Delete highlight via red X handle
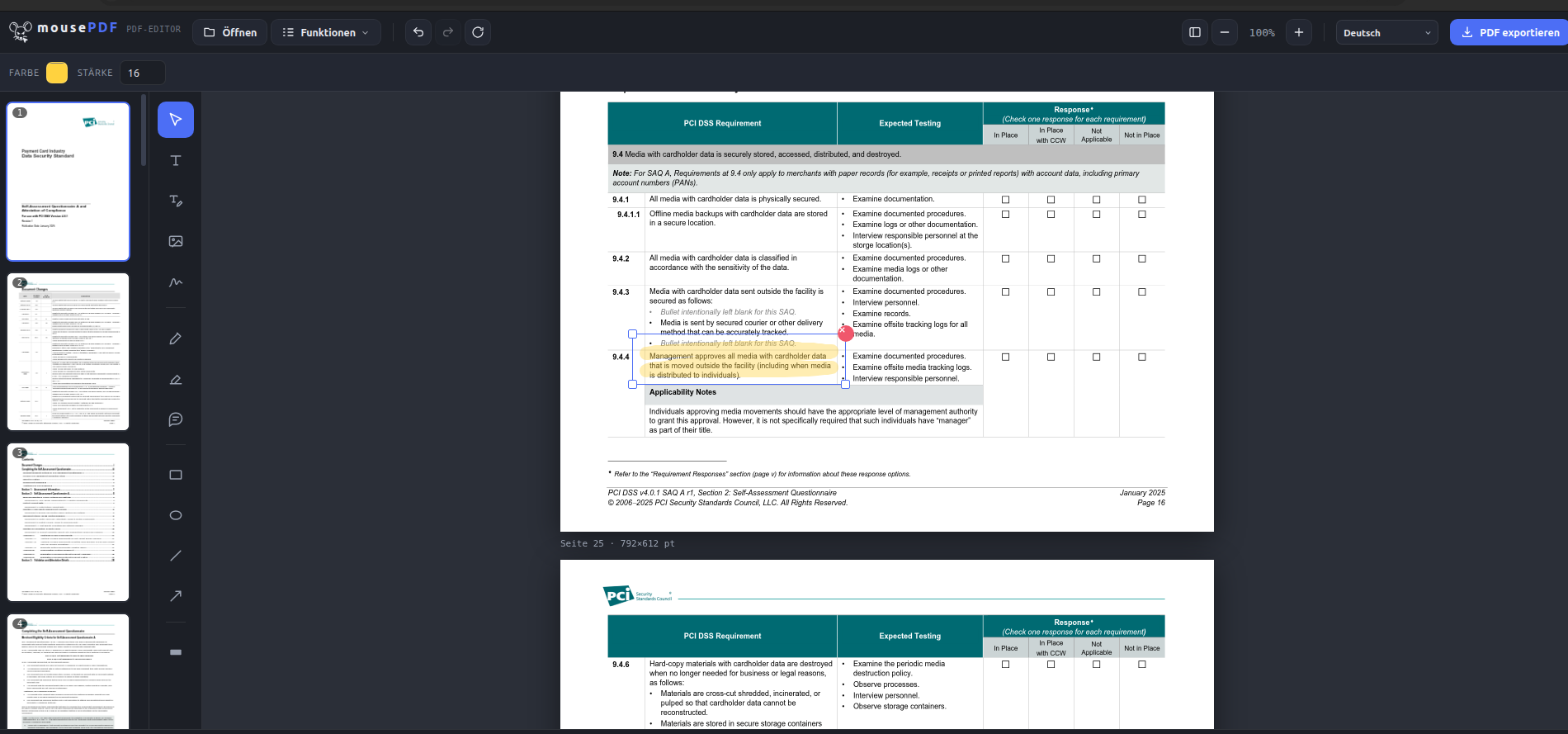This screenshot has width=1568, height=734. point(846,334)
